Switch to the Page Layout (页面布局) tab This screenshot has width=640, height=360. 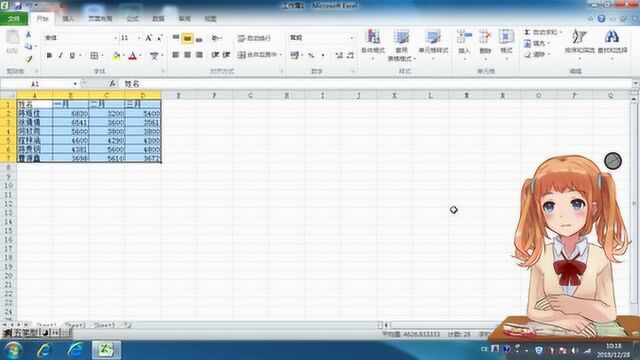click(100, 19)
